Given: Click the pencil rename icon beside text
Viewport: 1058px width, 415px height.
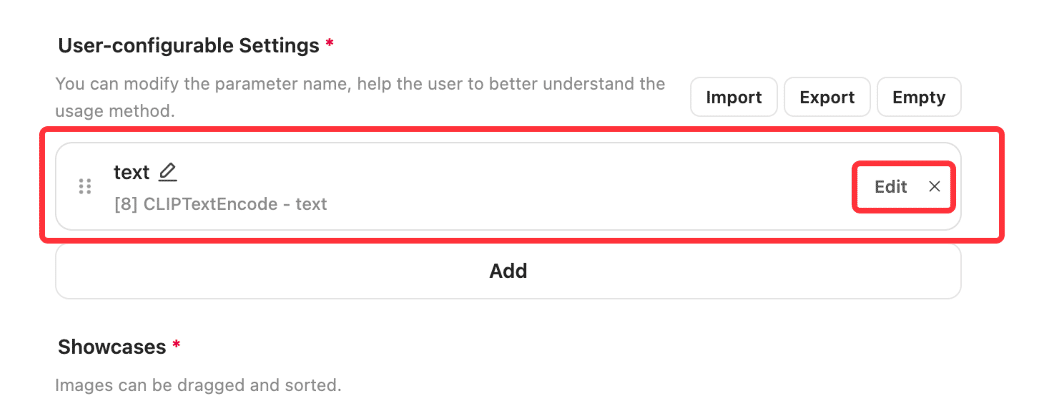Looking at the screenshot, I should pyautogui.click(x=167, y=172).
